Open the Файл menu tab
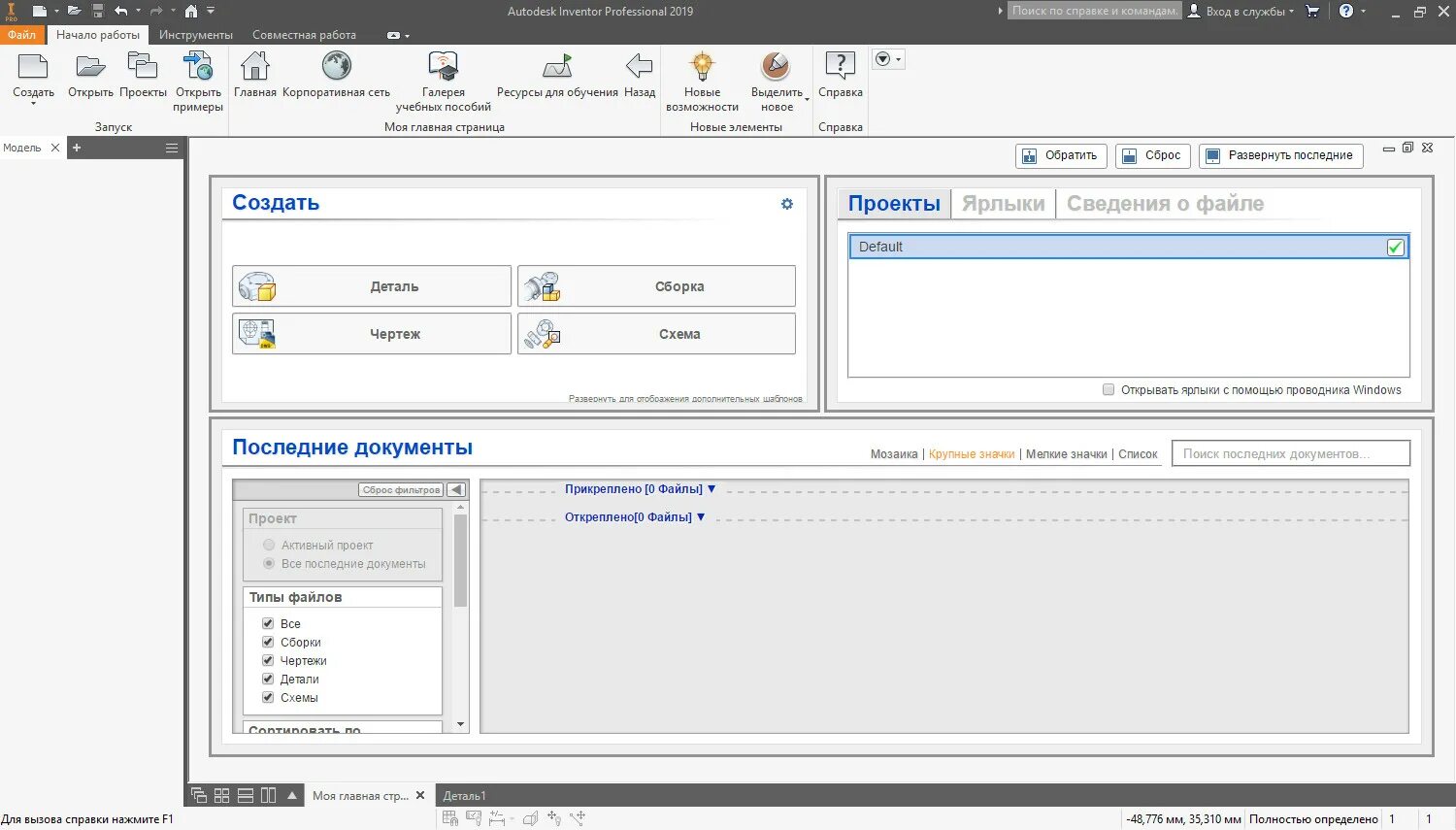The width and height of the screenshot is (1456, 830). (21, 35)
